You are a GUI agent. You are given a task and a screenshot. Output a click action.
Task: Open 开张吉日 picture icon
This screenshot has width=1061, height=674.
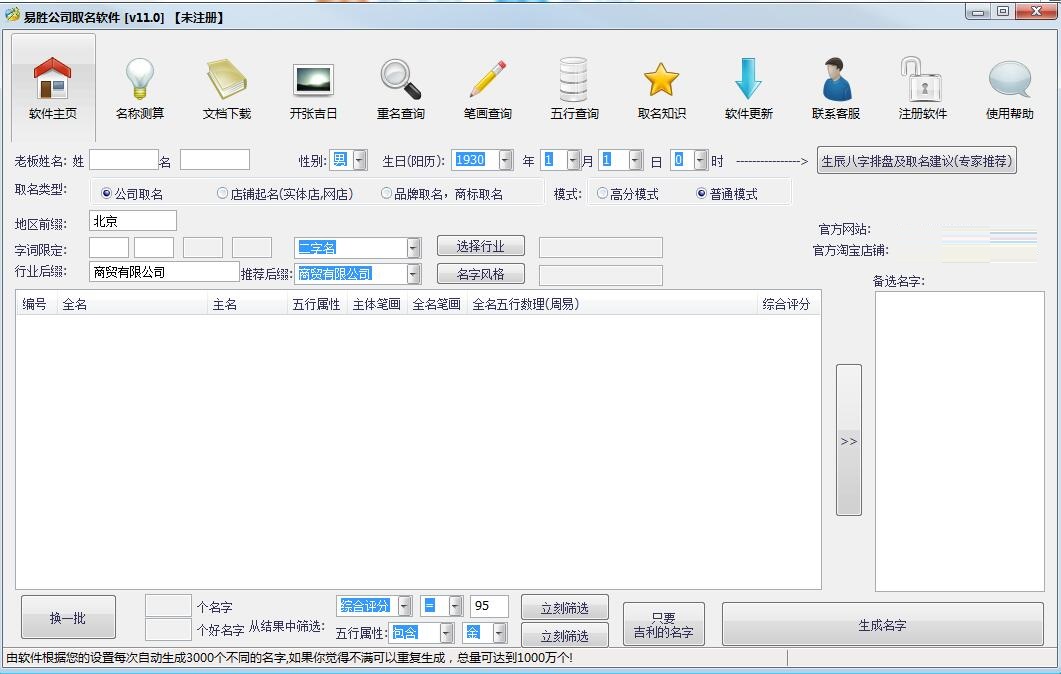[313, 88]
